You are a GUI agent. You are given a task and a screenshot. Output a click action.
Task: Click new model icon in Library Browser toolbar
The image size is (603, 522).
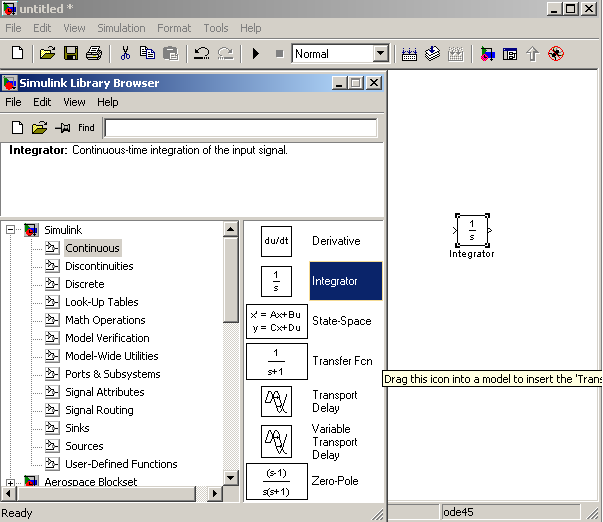[x=17, y=127]
